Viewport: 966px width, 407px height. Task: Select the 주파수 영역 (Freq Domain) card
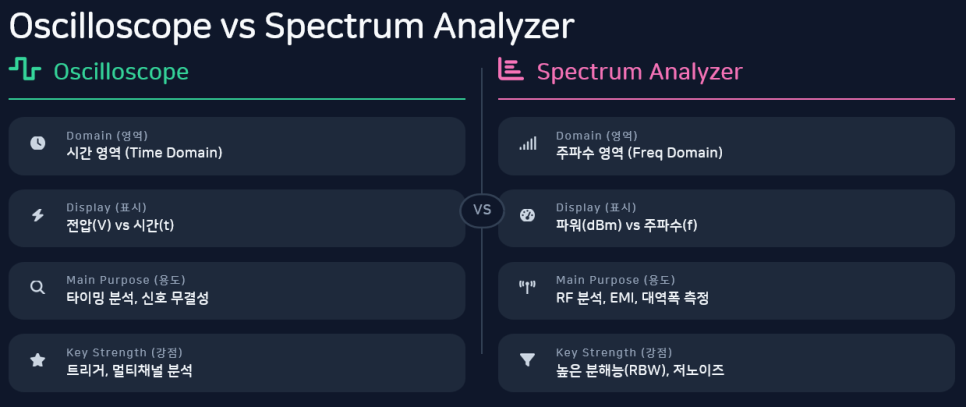point(726,146)
